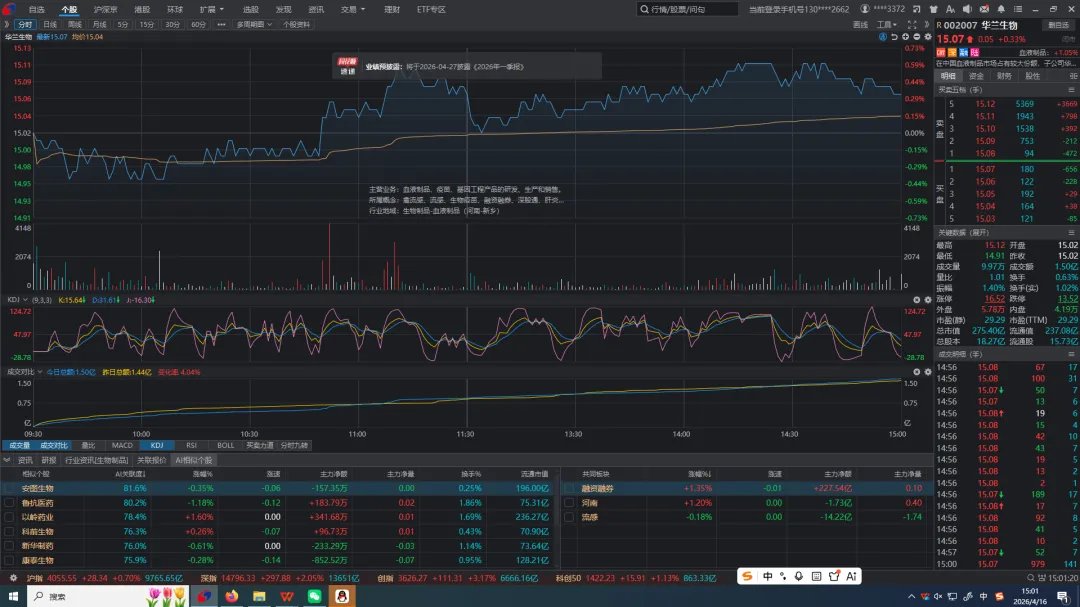Click the stock search input field

(x=687, y=9)
